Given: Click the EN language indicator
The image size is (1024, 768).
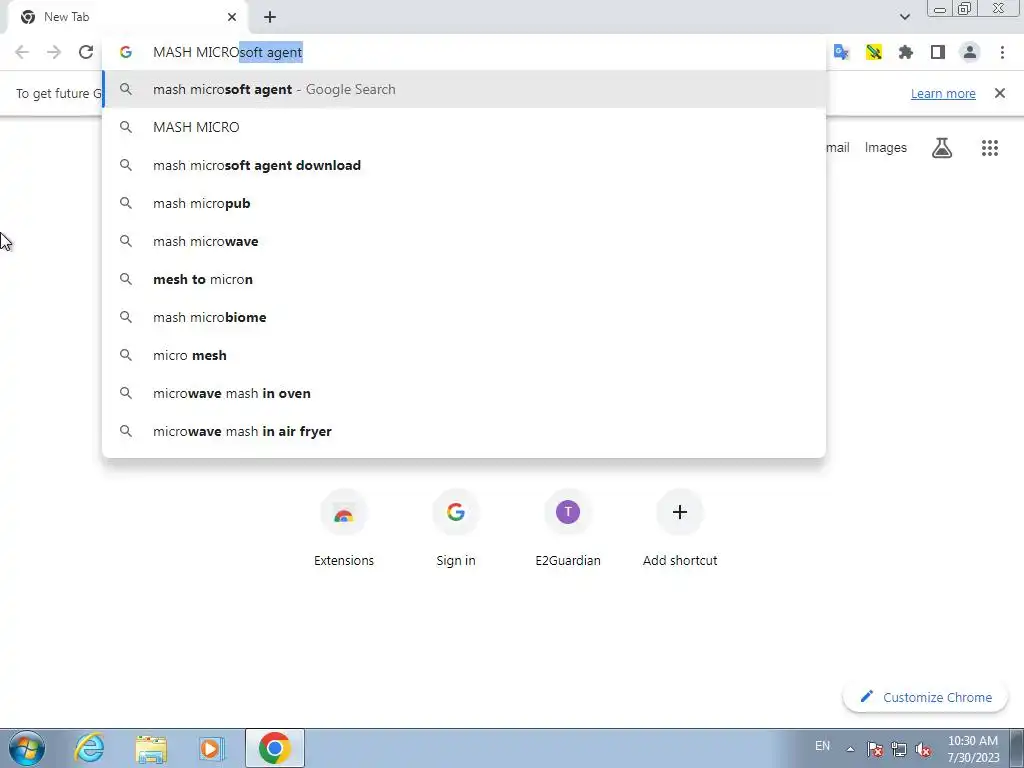Looking at the screenshot, I should (822, 745).
